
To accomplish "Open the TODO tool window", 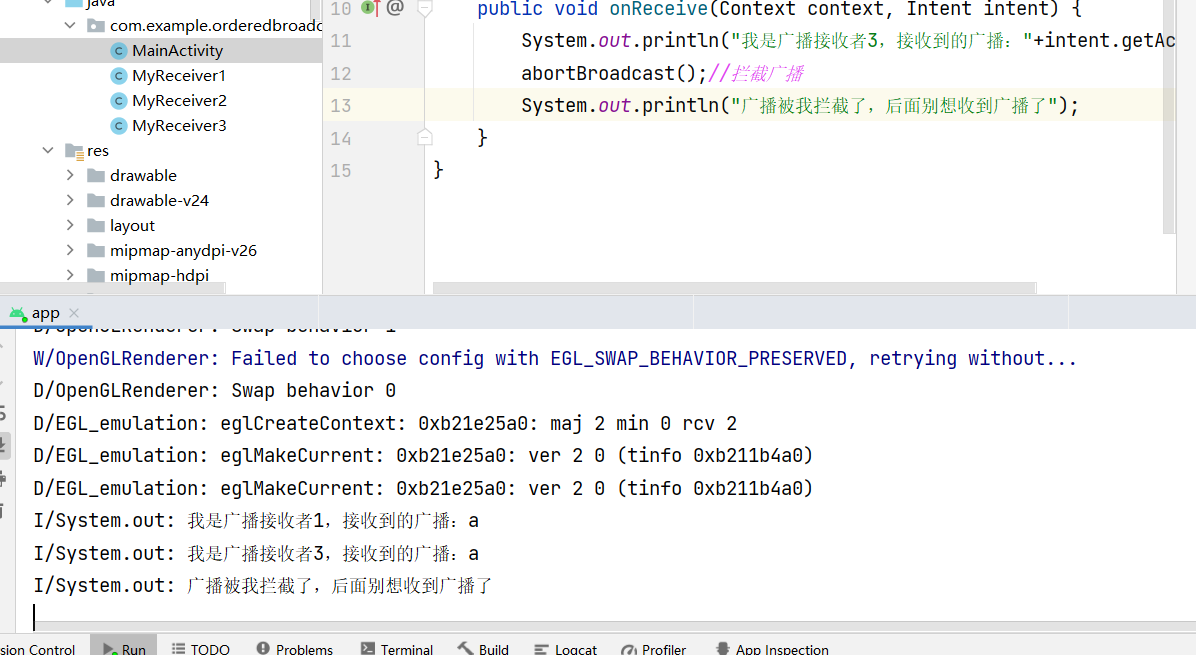I will (201, 649).
